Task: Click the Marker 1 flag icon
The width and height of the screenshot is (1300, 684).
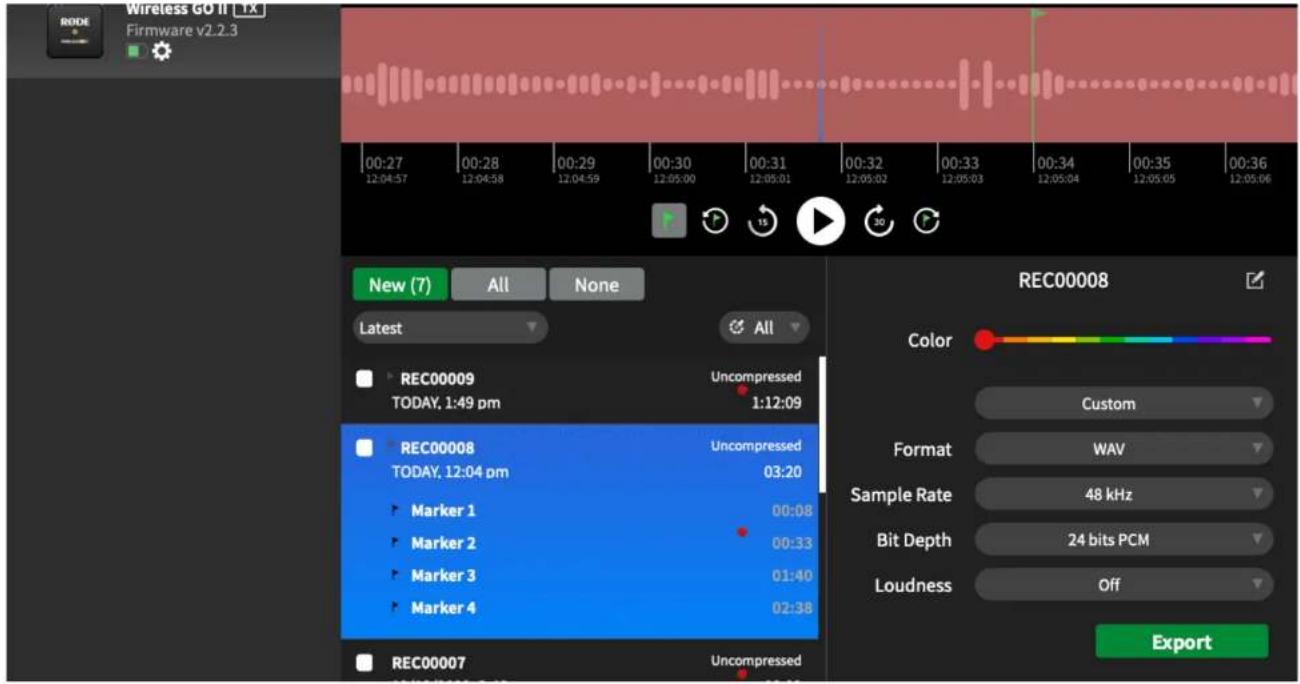Action: tap(397, 510)
